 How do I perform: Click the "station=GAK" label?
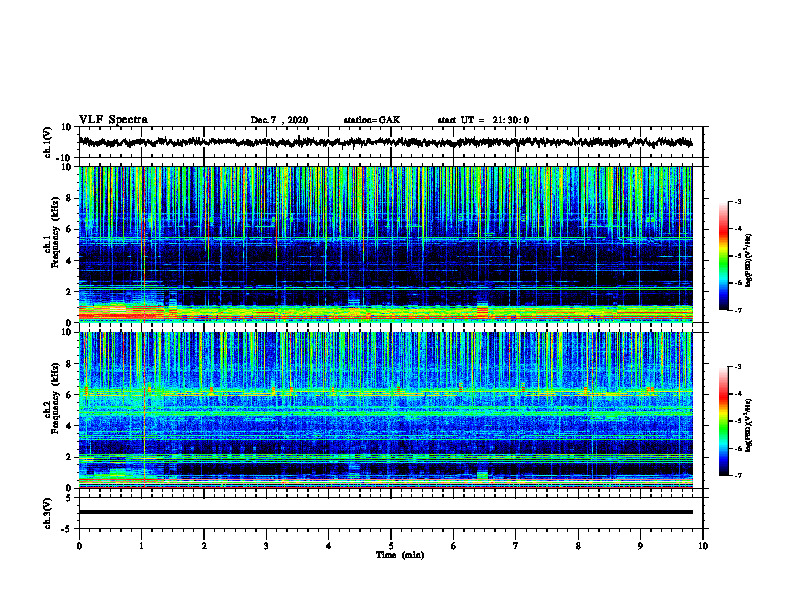pyautogui.click(x=372, y=120)
